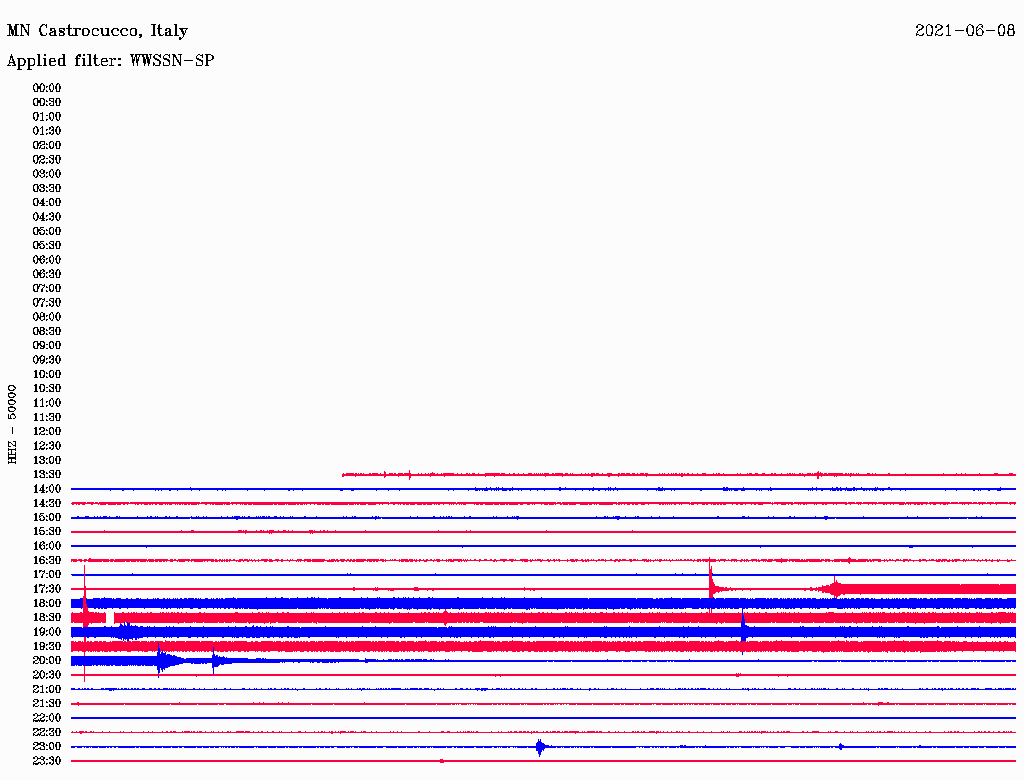The image size is (1024, 780).
Task: Click the 11:00 time label
Action: click(47, 403)
